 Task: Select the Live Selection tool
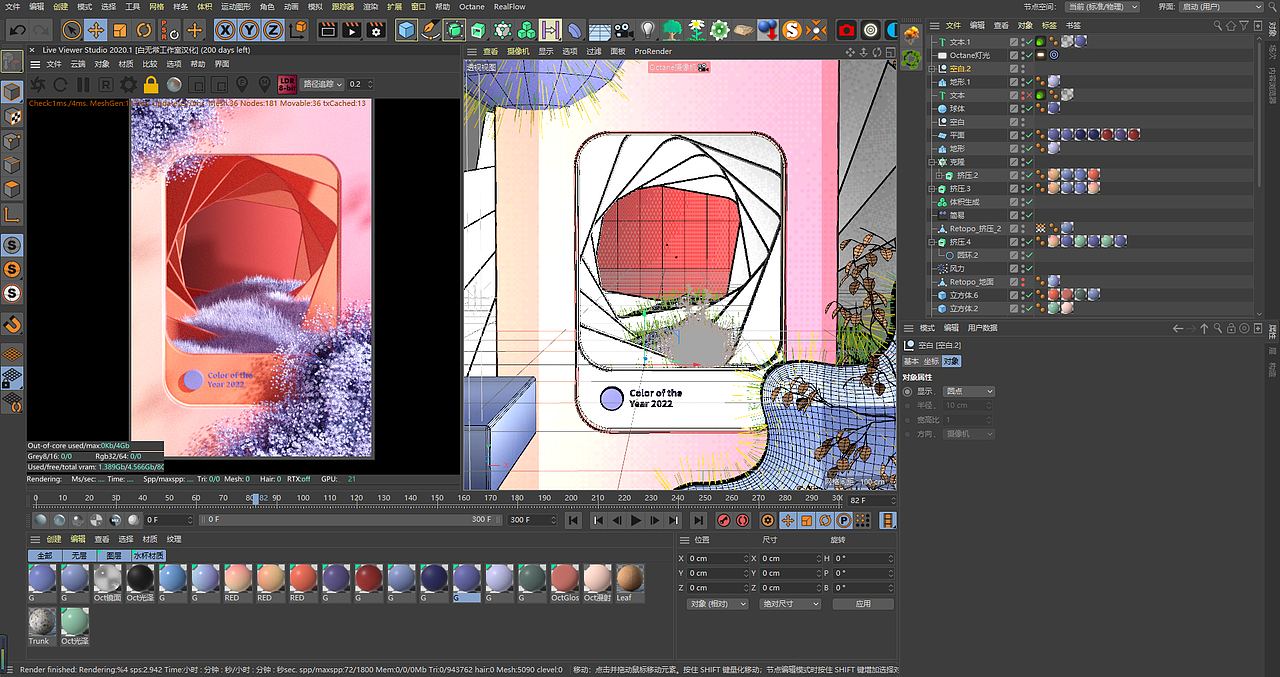point(72,30)
